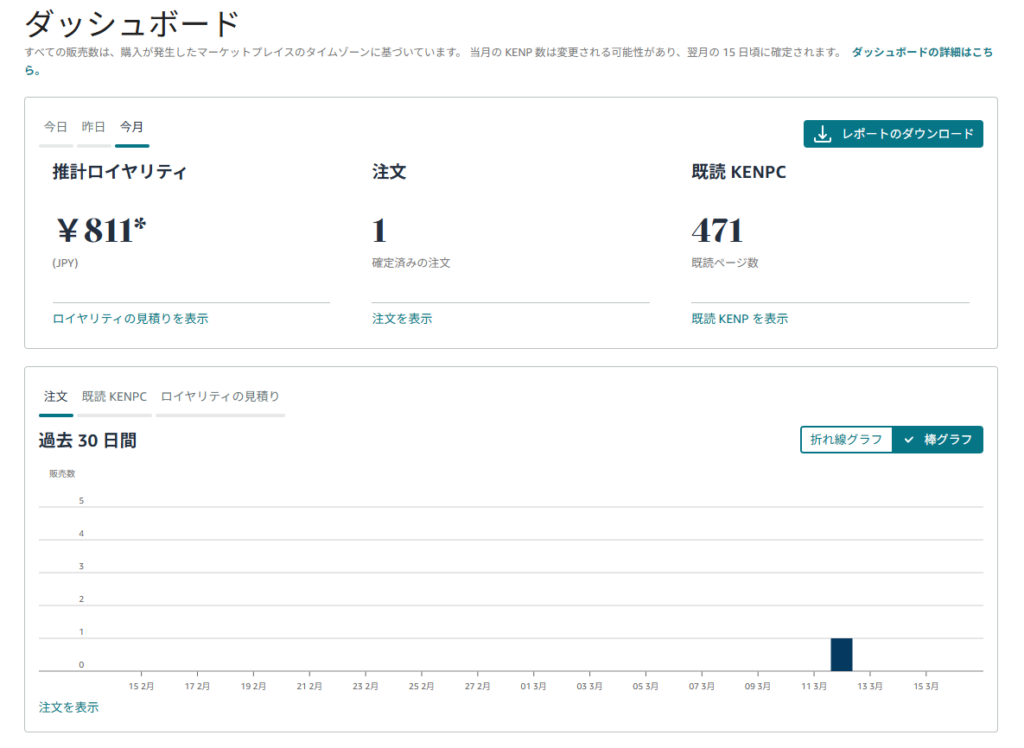Image resolution: width=1024 pixels, height=748 pixels.
Task: Switch chart to 既読 KENPC tab
Action: (x=114, y=397)
